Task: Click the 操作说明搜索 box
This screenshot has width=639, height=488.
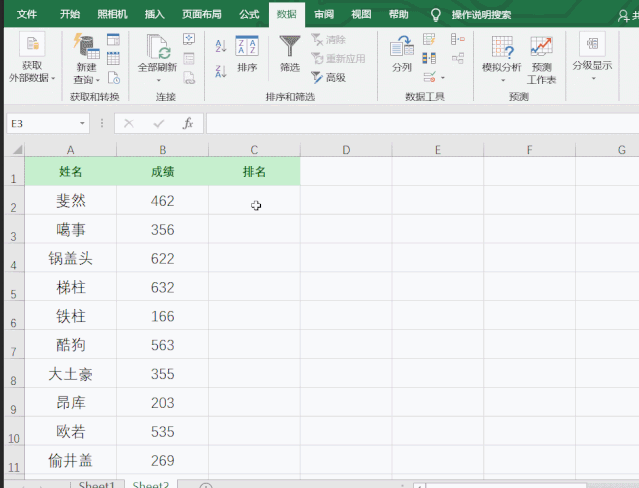Action: (x=481, y=15)
